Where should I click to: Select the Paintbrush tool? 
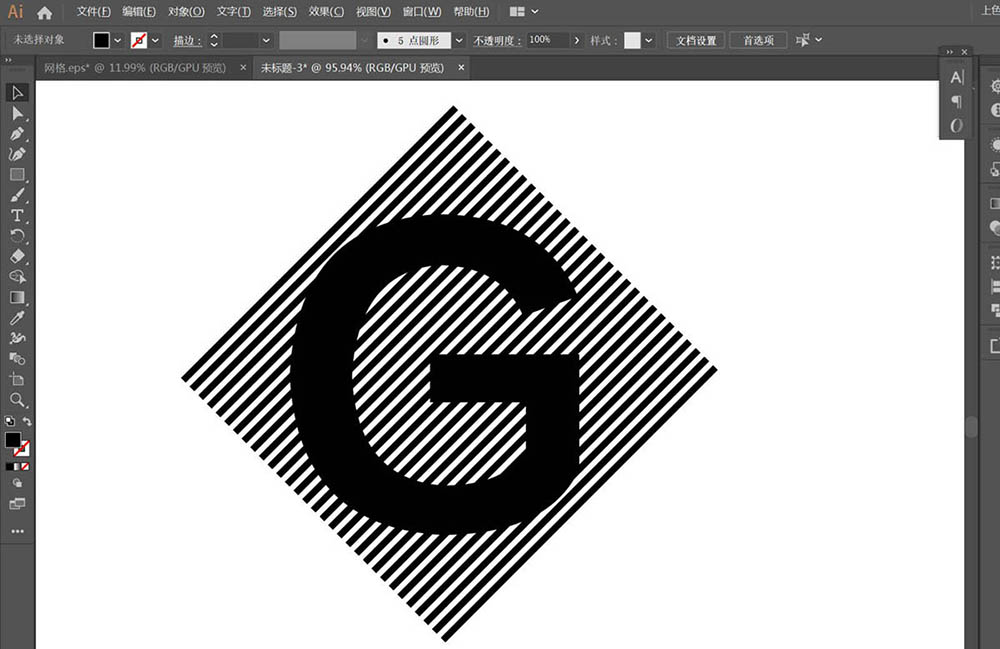pos(17,195)
